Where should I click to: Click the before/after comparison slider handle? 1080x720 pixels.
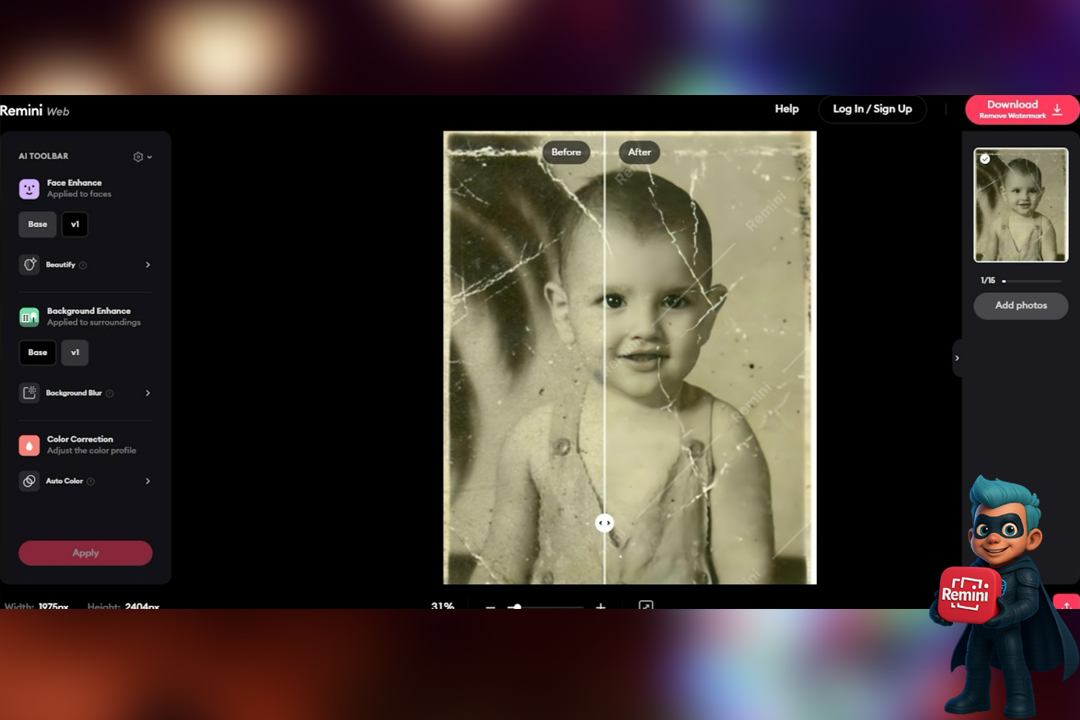[x=604, y=523]
